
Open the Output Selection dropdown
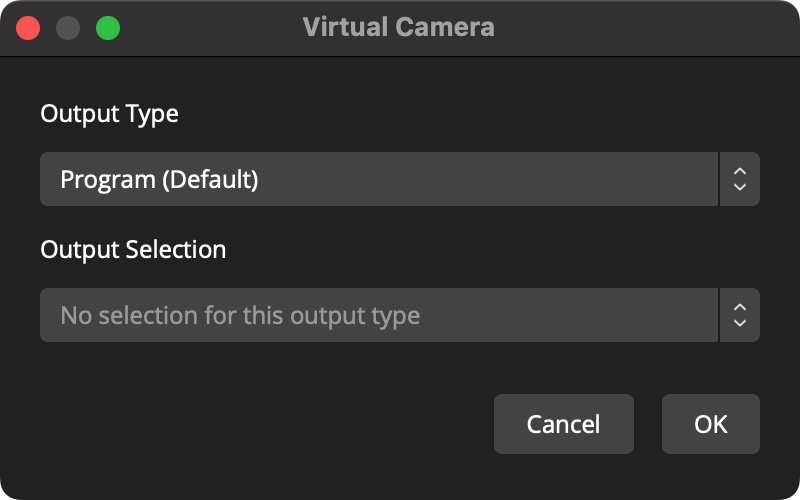[x=399, y=315]
